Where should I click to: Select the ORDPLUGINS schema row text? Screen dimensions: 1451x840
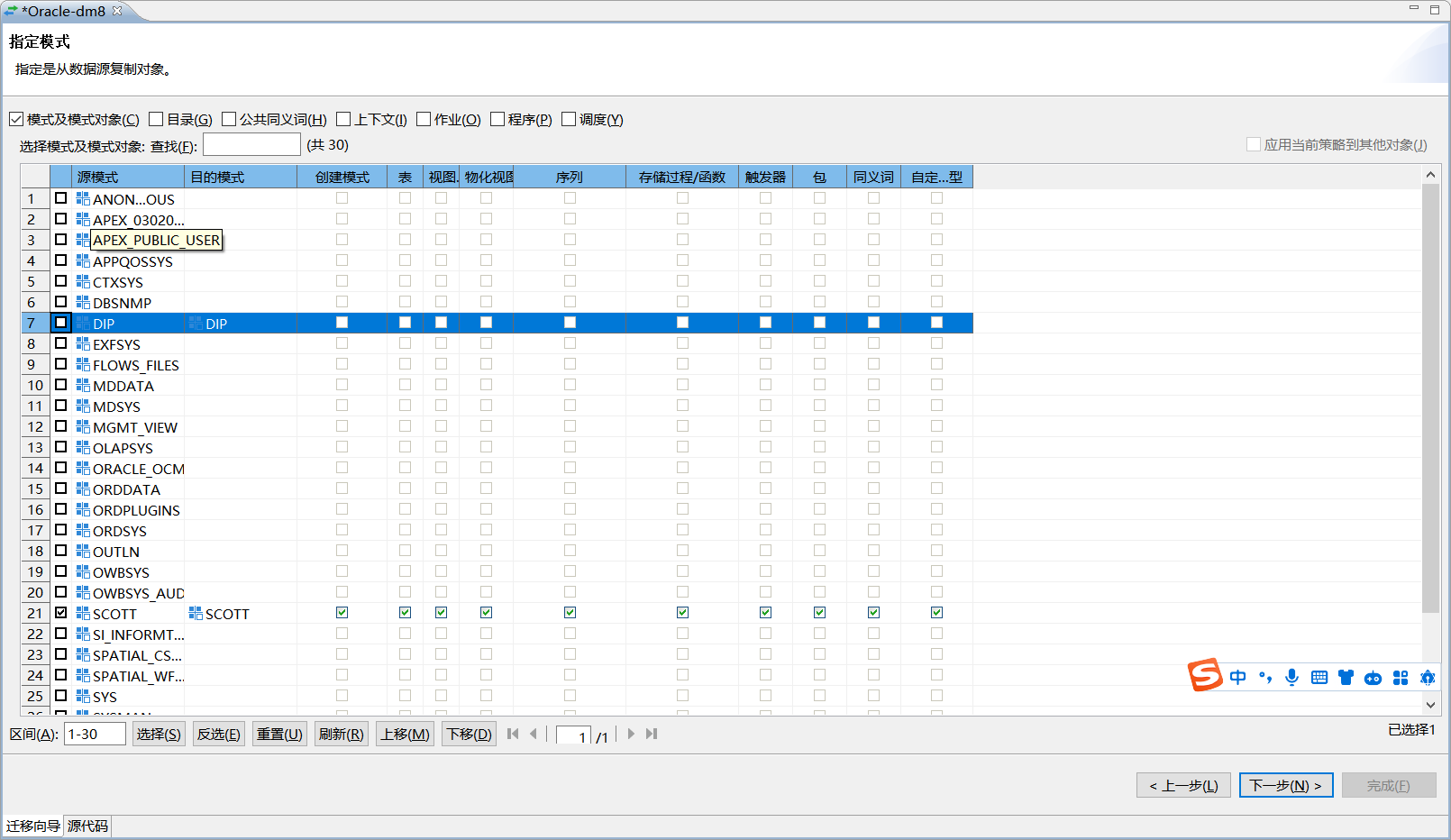(x=136, y=510)
